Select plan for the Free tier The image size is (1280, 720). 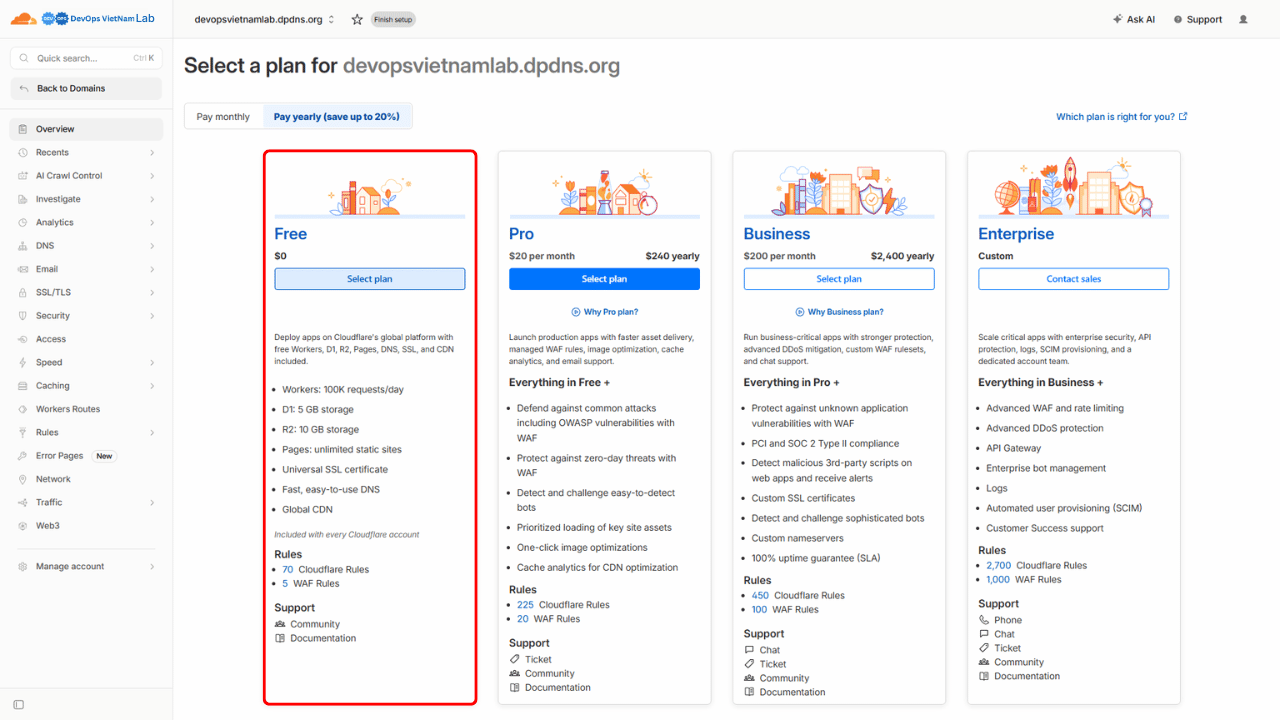[x=370, y=279]
